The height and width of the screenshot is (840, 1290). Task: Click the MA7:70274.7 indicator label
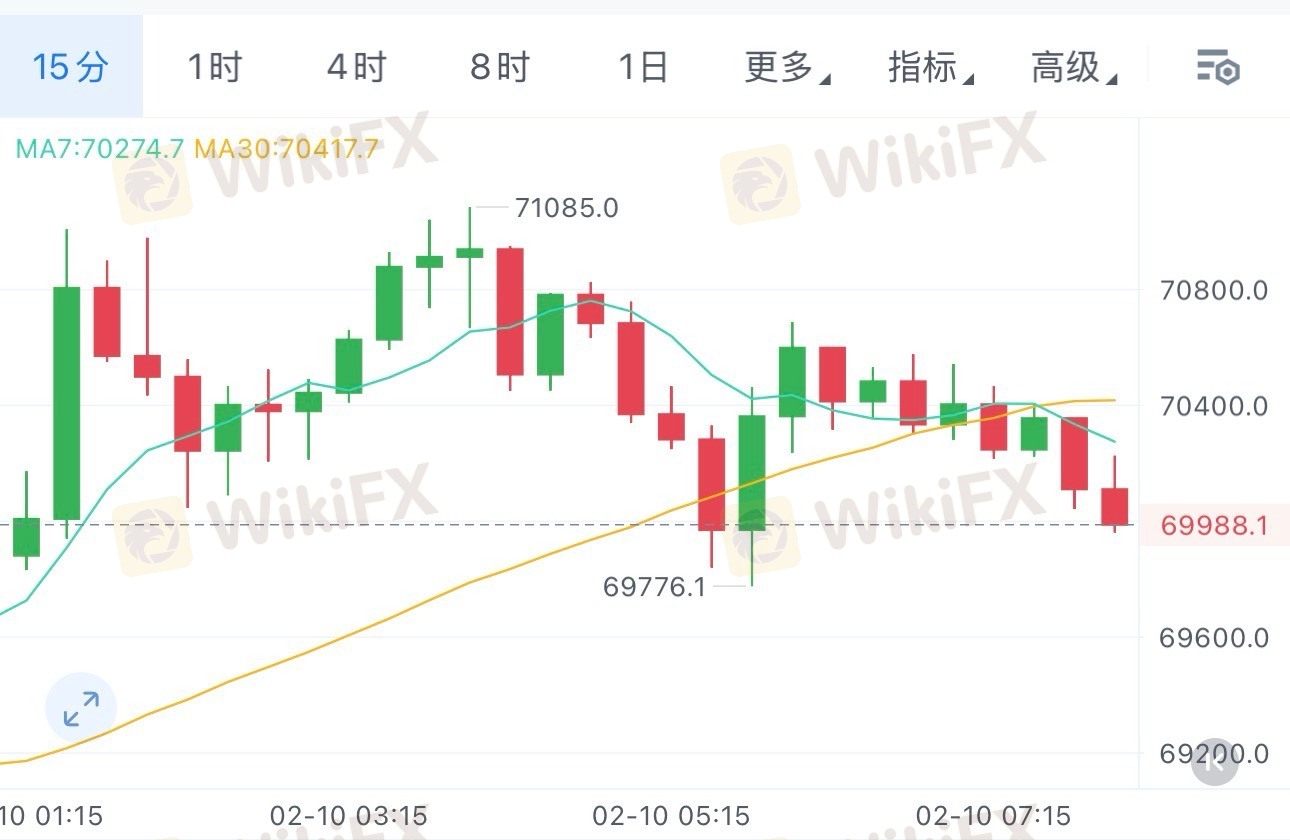click(100, 149)
